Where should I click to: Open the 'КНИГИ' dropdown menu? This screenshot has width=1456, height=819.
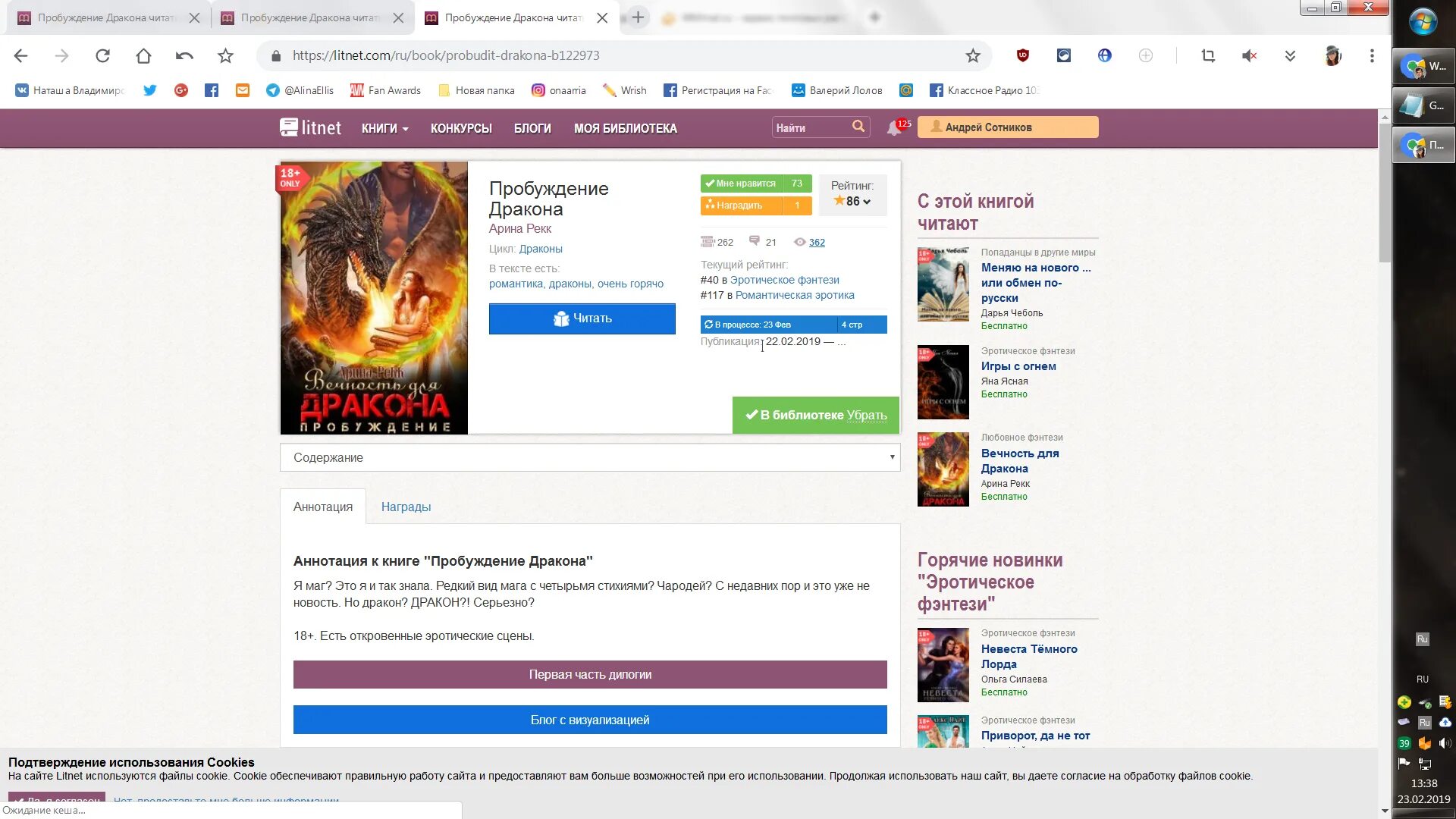384,128
